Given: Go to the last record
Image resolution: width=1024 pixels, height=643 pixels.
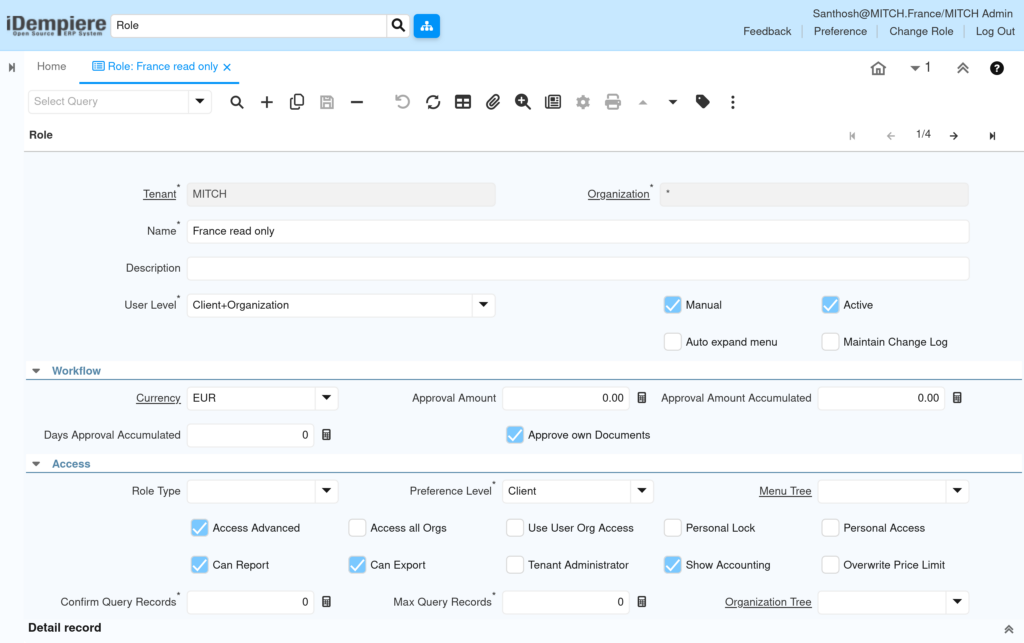Looking at the screenshot, I should pyautogui.click(x=992, y=136).
